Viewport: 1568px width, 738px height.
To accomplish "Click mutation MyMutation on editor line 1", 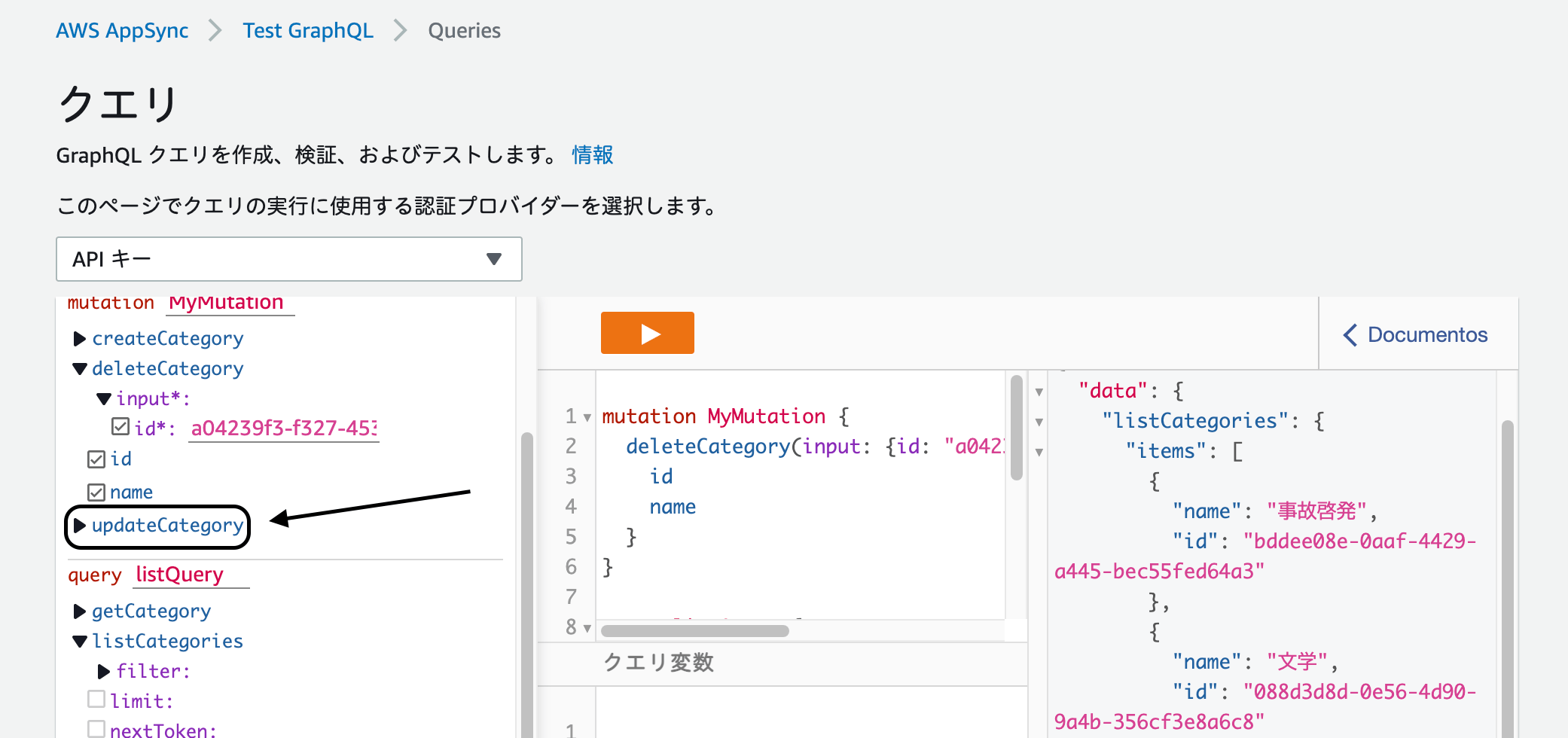I will click(714, 416).
